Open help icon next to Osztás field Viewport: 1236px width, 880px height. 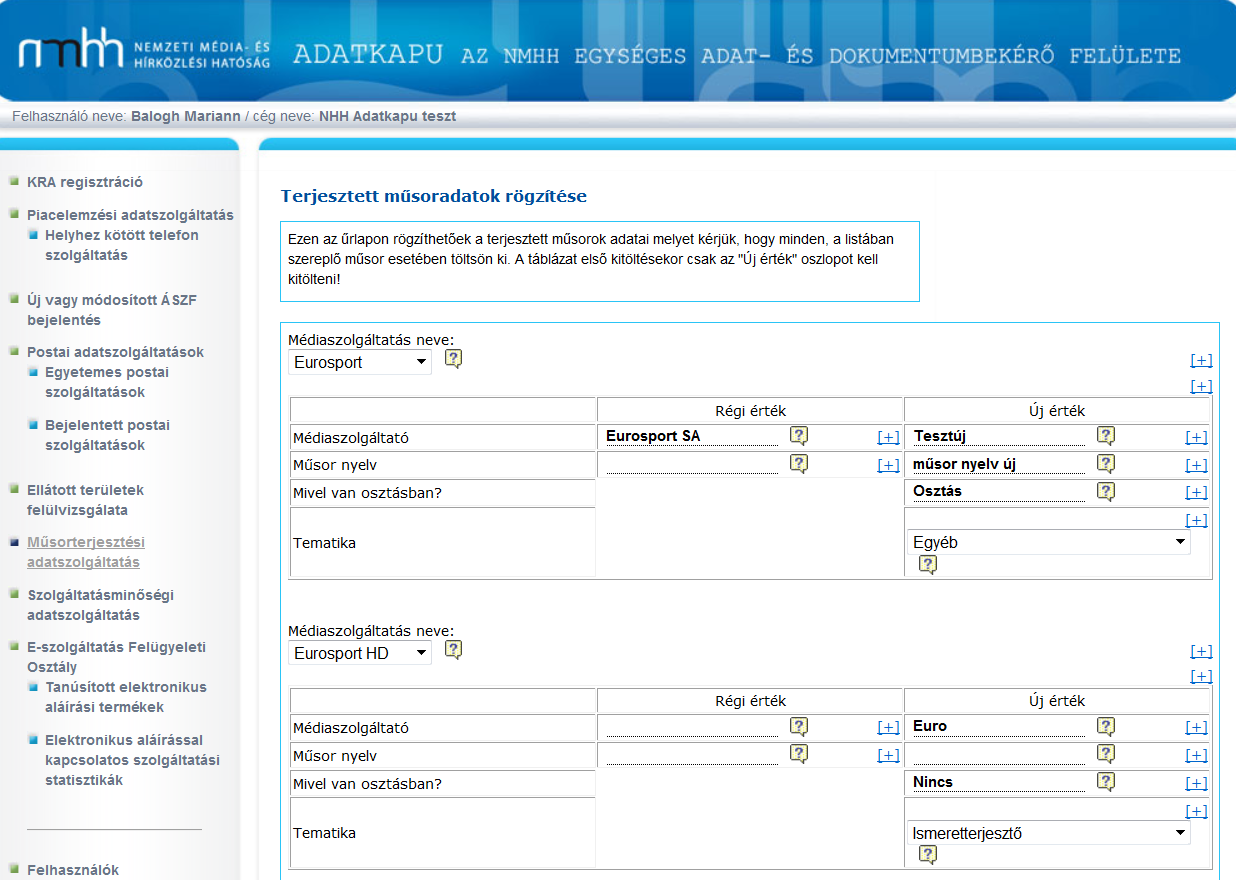(1105, 491)
